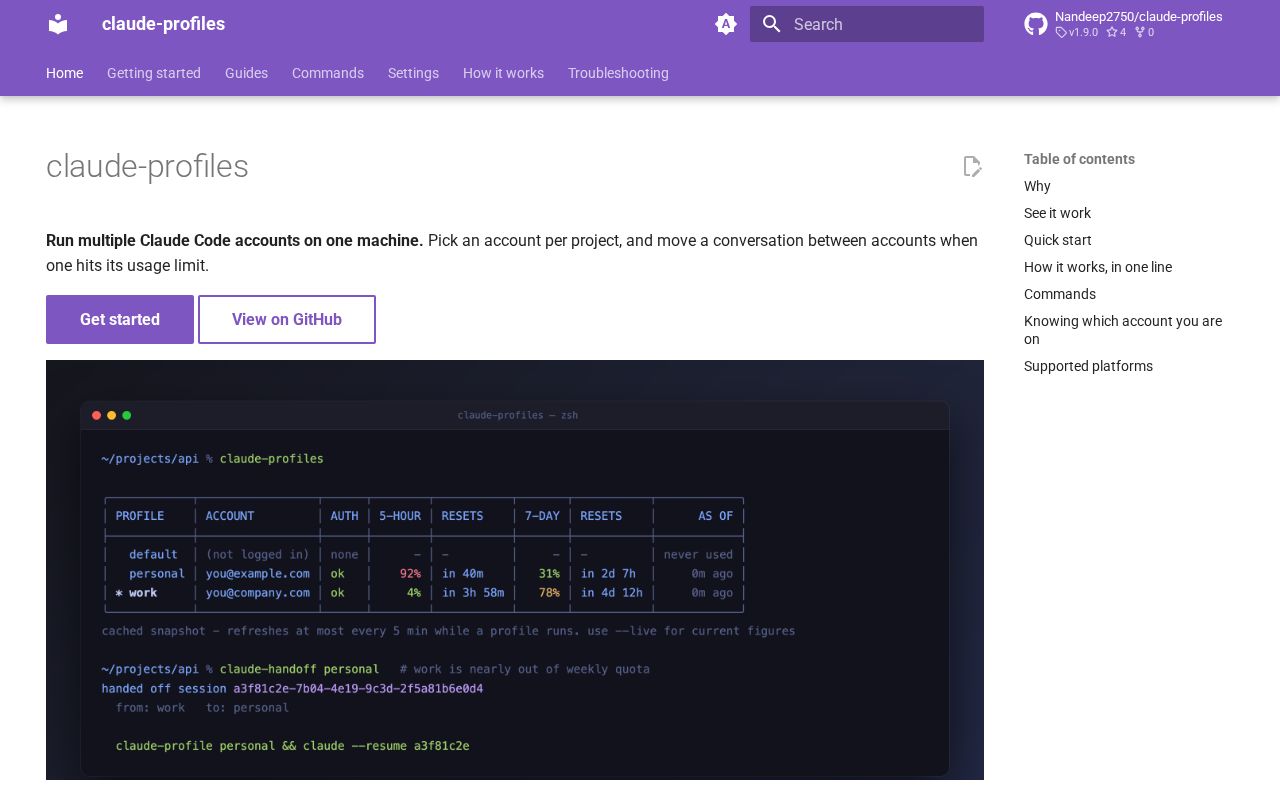Viewport: 1280px width, 800px height.
Task: Click the forks count icon
Action: pyautogui.click(x=1139, y=32)
